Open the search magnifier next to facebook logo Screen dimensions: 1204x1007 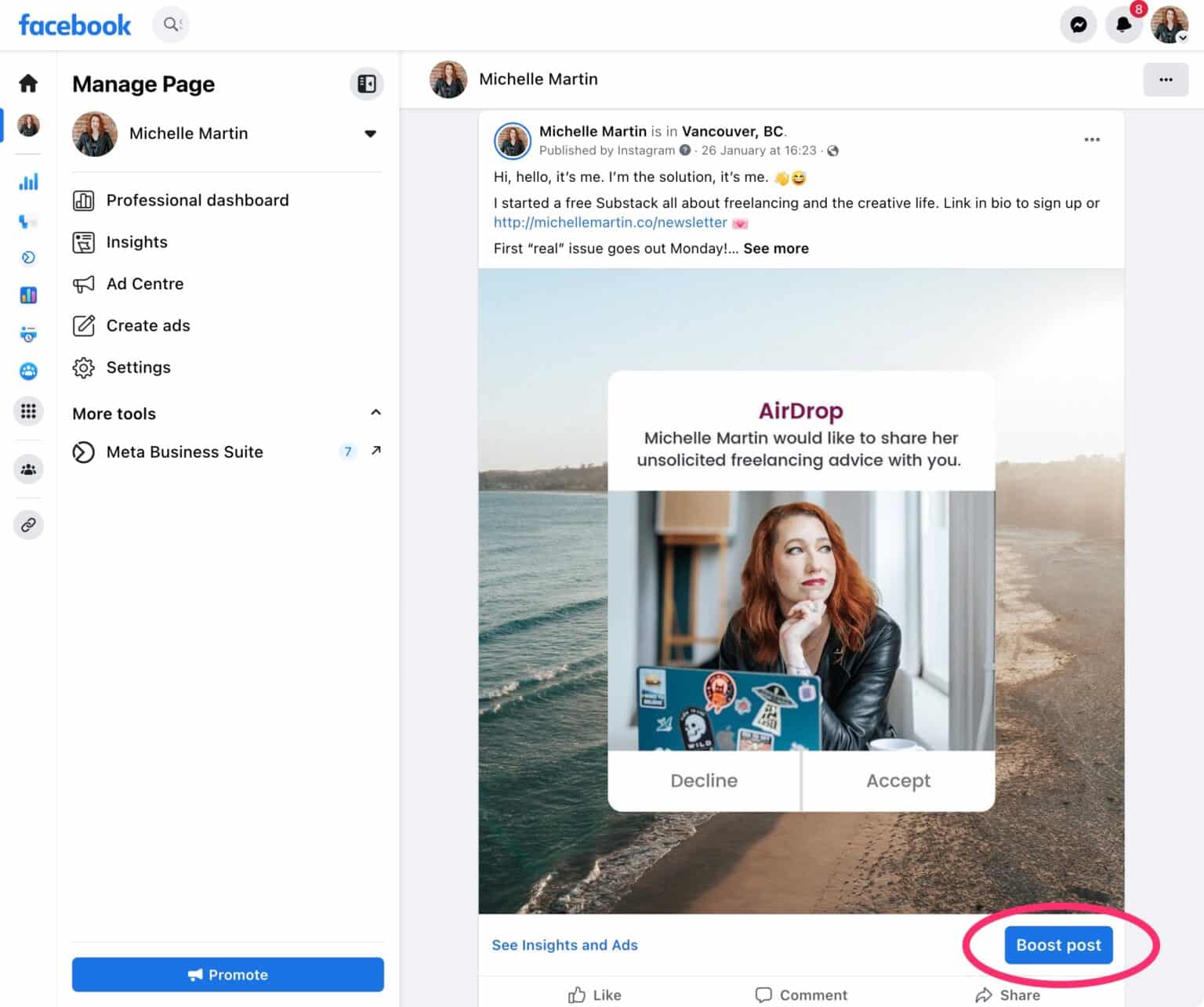pyautogui.click(x=171, y=24)
